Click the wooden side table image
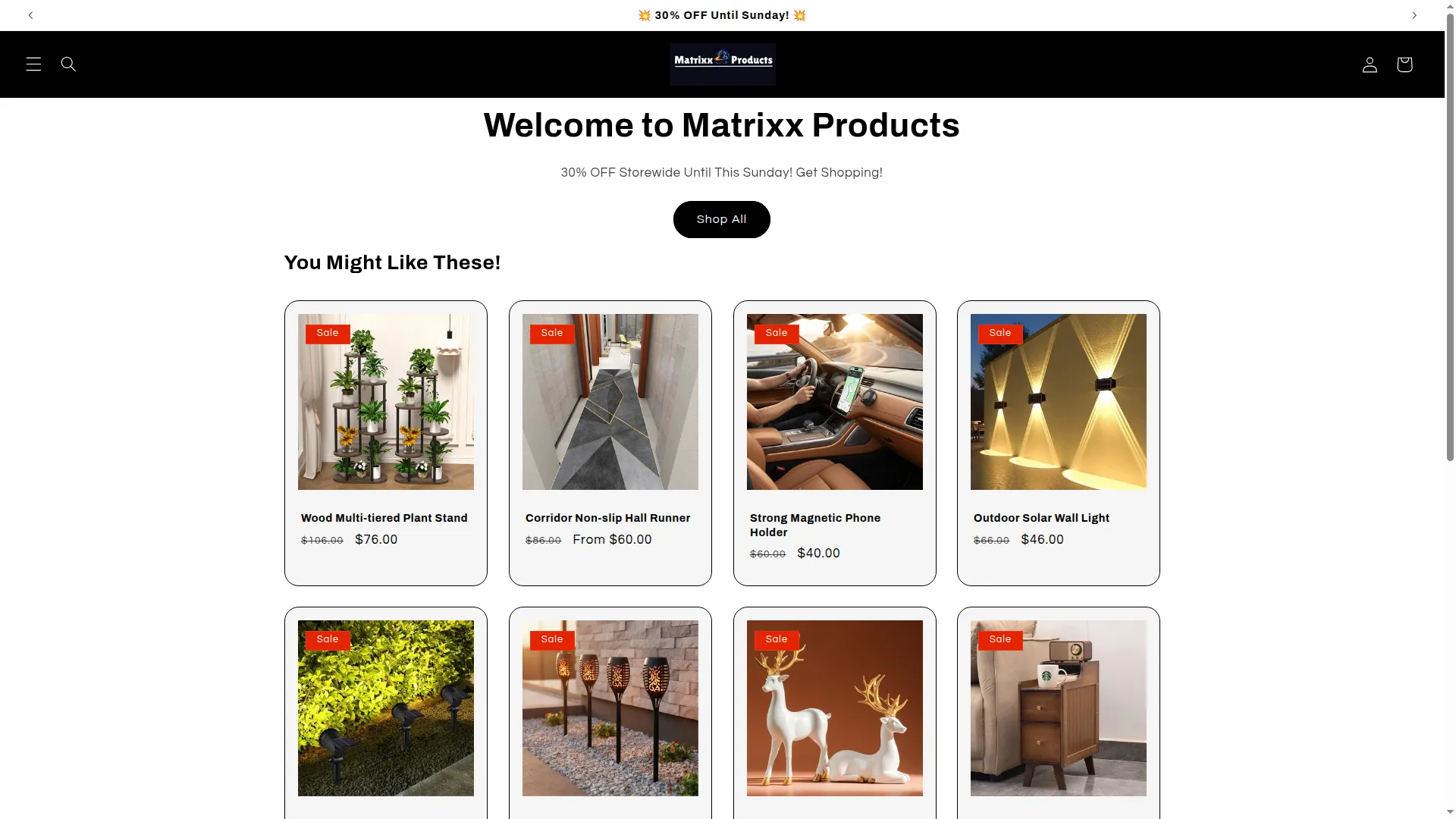 [1059, 708]
